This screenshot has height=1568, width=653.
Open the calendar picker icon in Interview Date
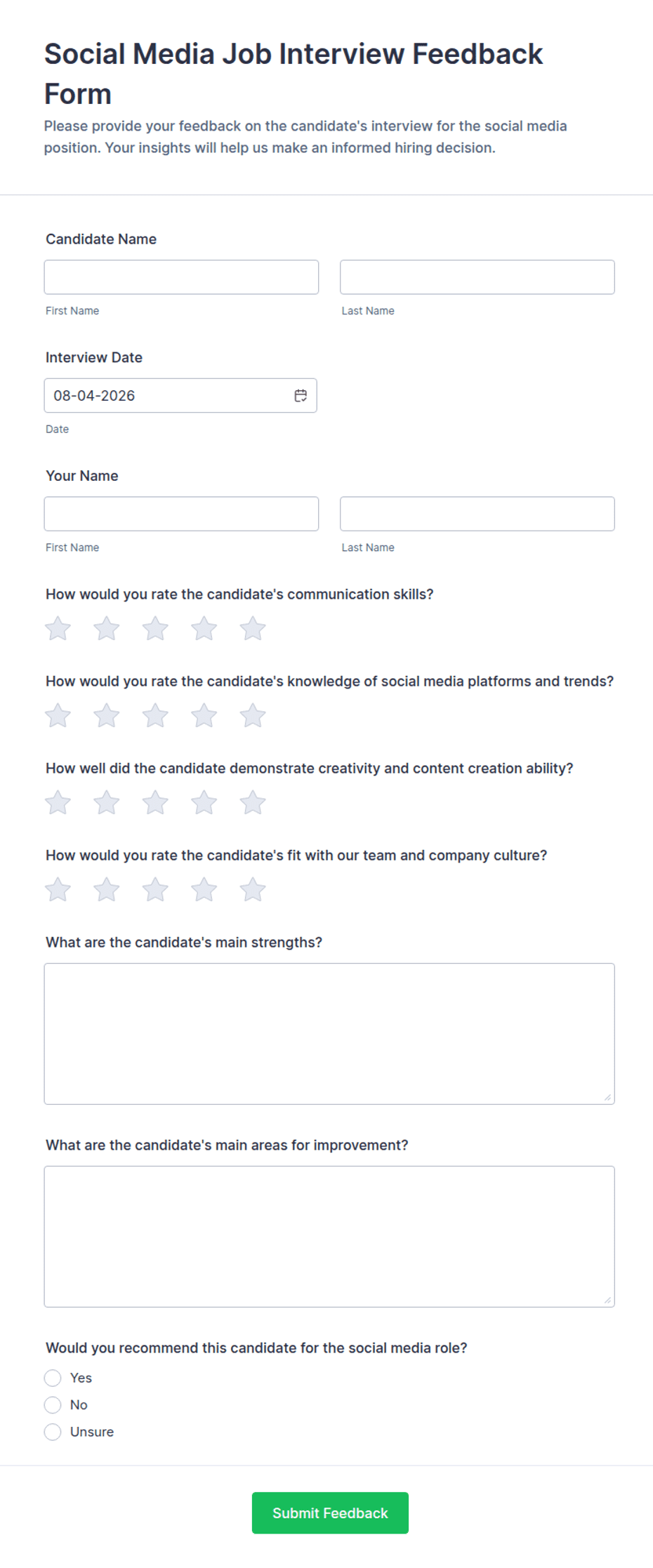click(301, 396)
